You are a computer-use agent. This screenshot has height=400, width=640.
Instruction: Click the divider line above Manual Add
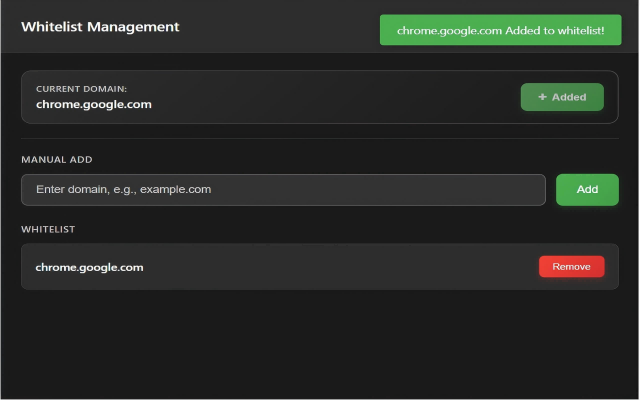pos(320,138)
